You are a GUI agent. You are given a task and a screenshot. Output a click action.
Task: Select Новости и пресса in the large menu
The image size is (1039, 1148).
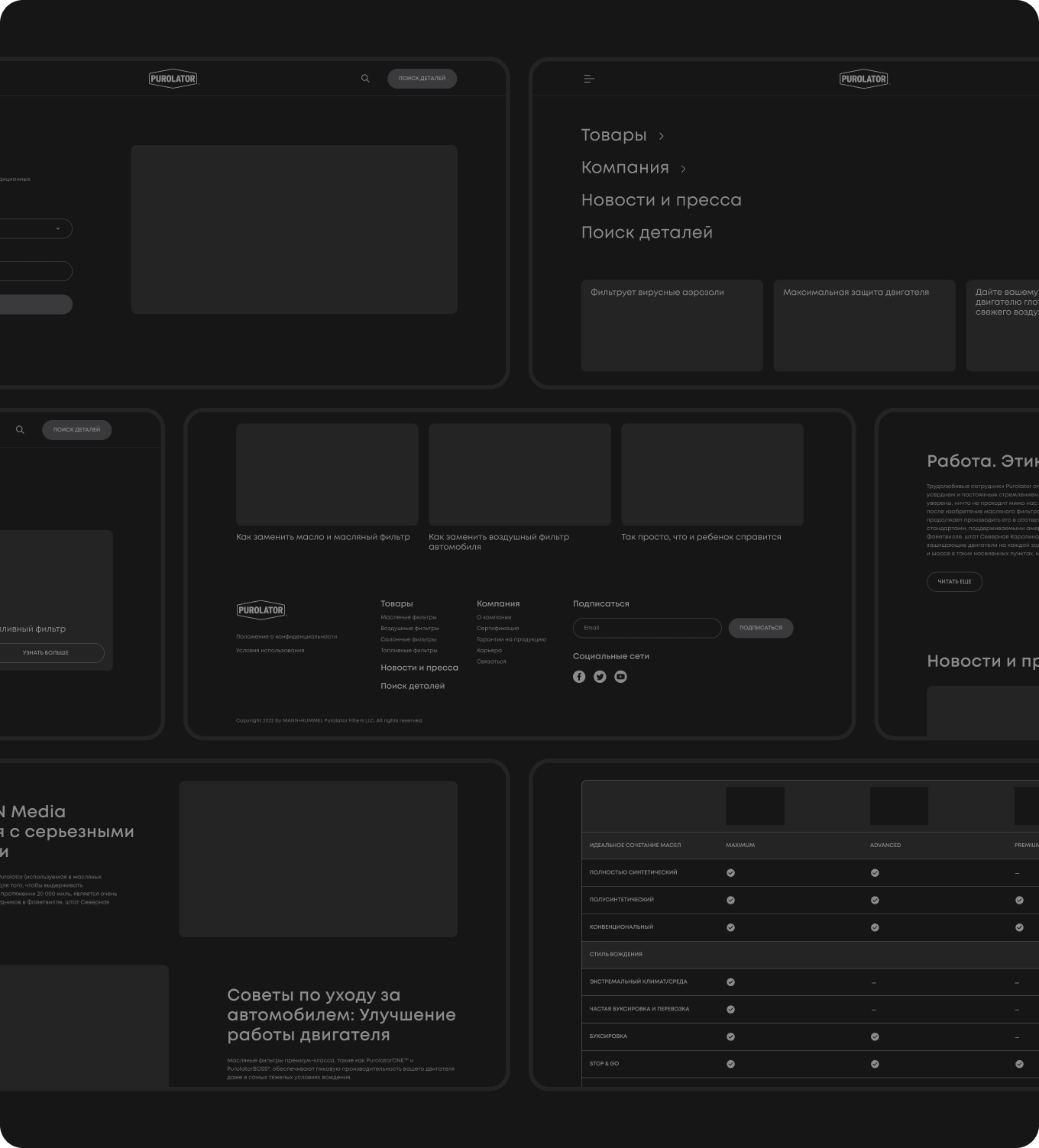point(662,200)
